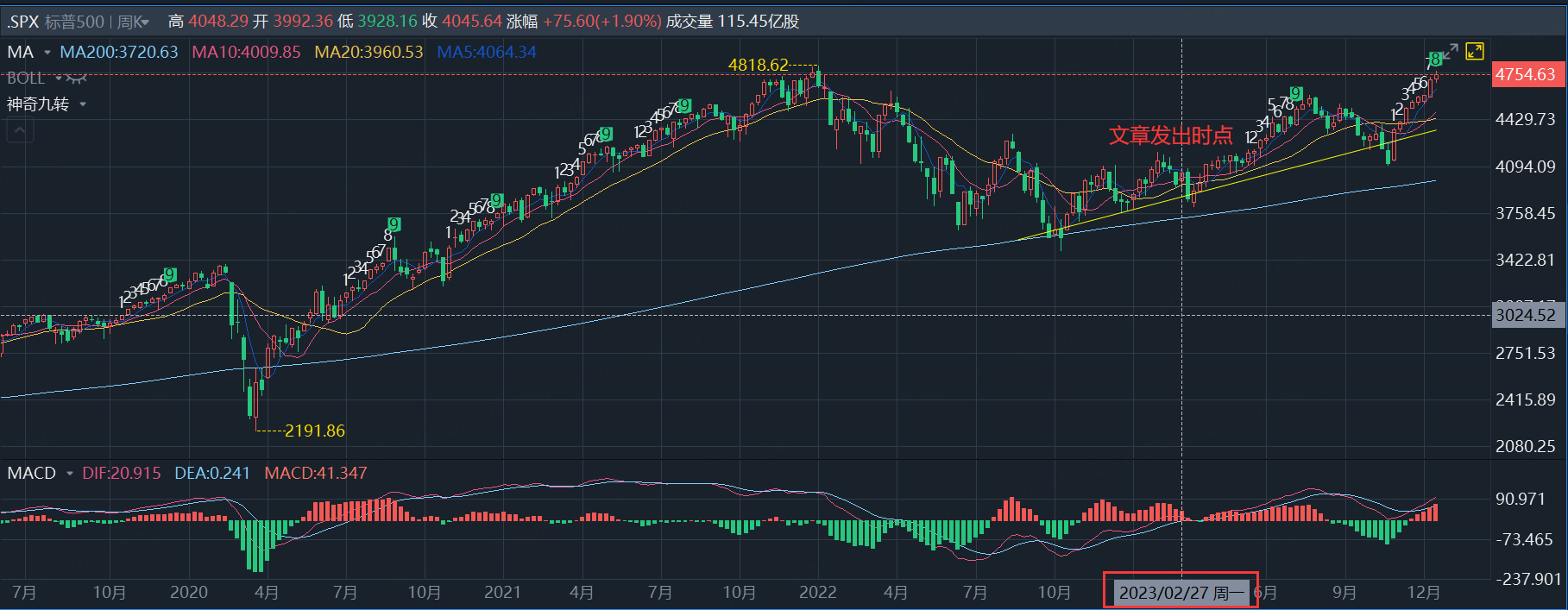Screen dimensions: 1568x610
Task: Select the MA5:4064.34 legend entry
Action: (487, 53)
